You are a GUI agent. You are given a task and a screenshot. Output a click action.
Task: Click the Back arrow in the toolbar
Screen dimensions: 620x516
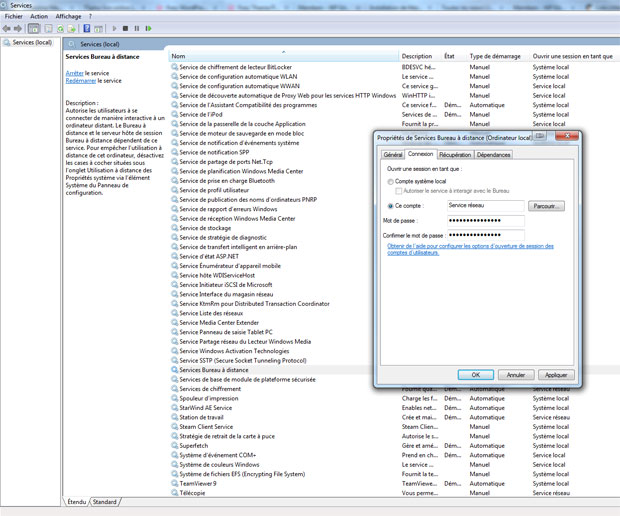[8, 28]
